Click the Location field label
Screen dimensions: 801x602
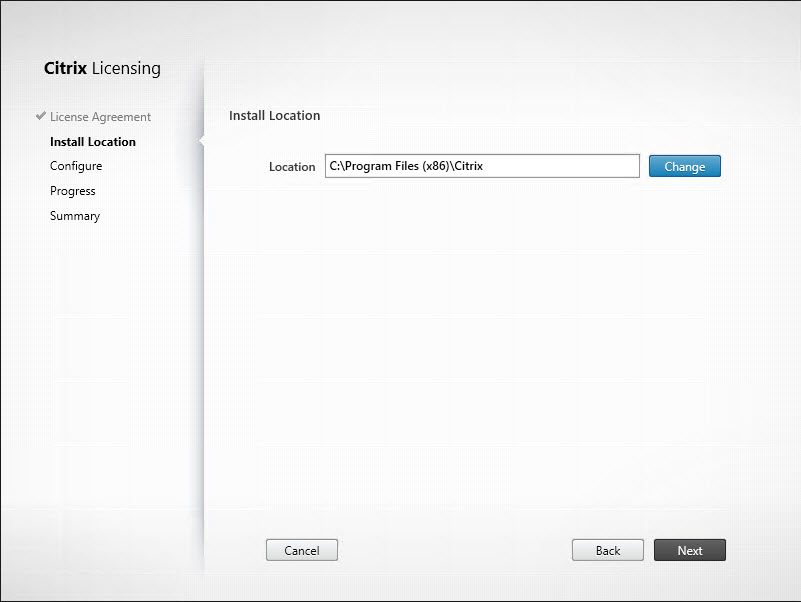292,167
